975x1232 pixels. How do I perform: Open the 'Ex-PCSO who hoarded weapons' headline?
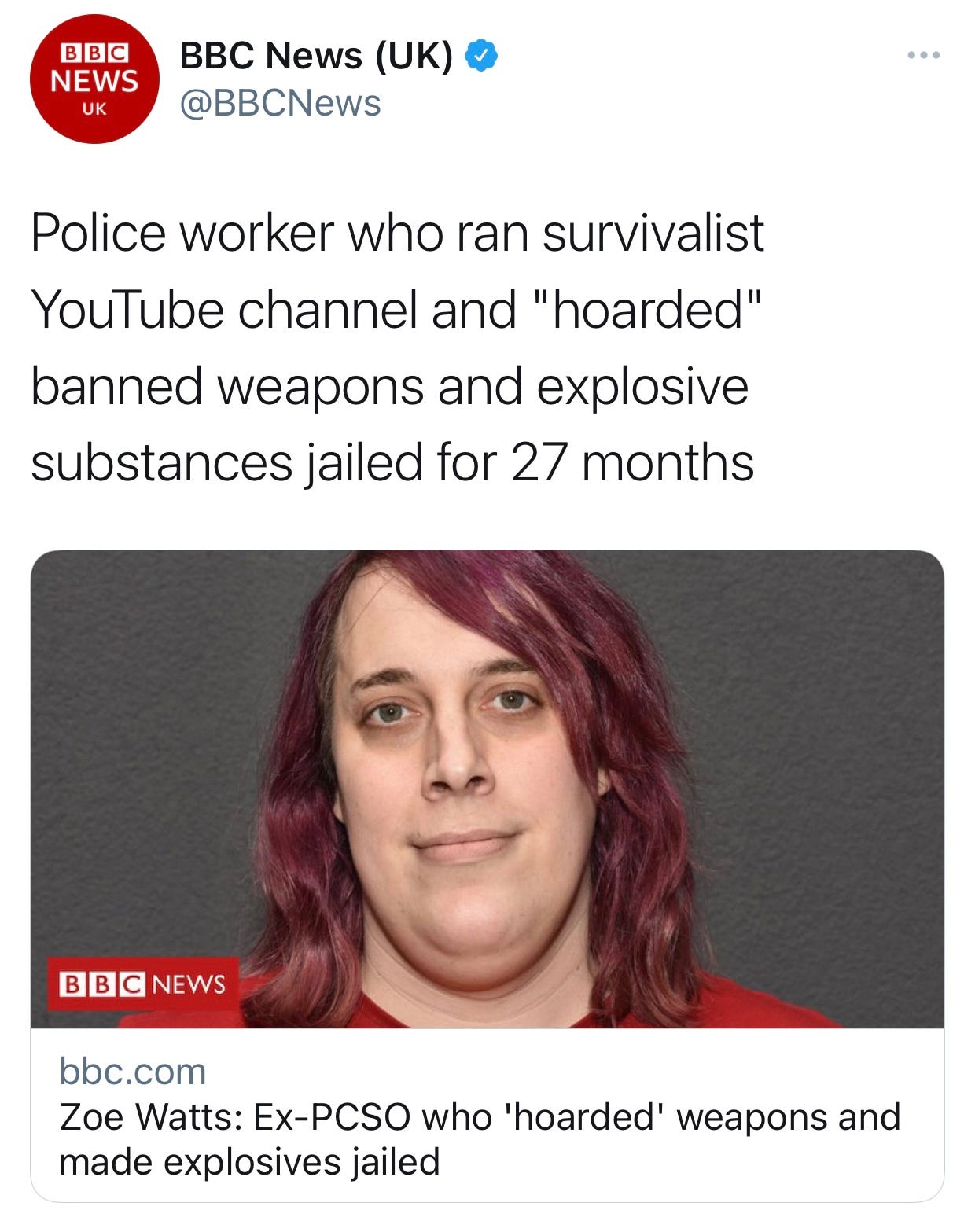click(x=480, y=1138)
